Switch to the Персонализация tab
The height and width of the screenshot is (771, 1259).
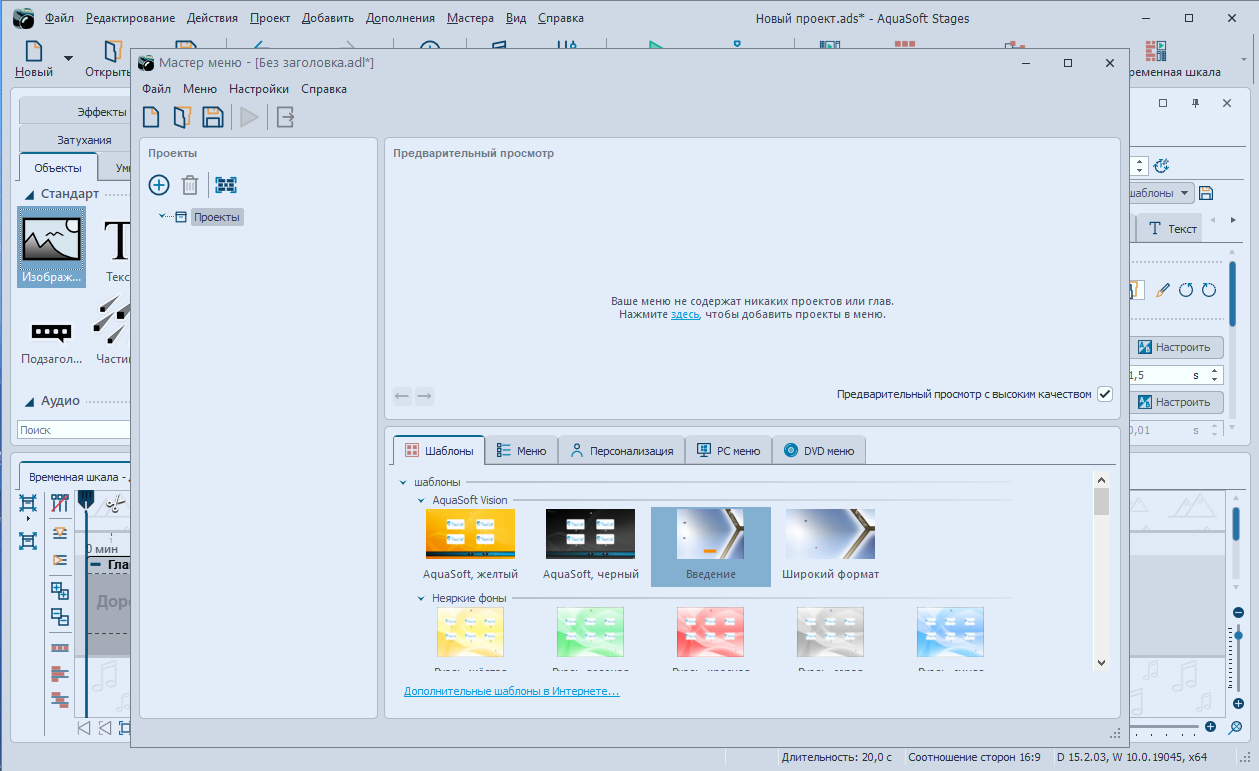coord(621,451)
